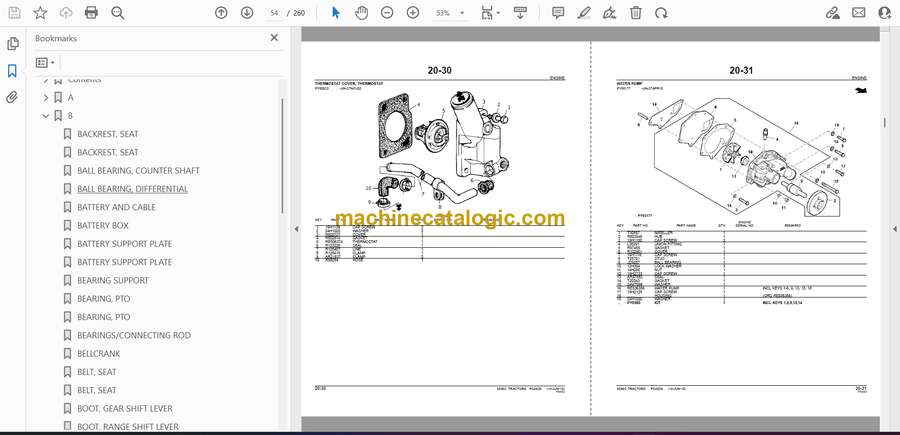Image resolution: width=900 pixels, height=435 pixels.
Task: Open the Attachments paperclip panel
Action: point(12,98)
